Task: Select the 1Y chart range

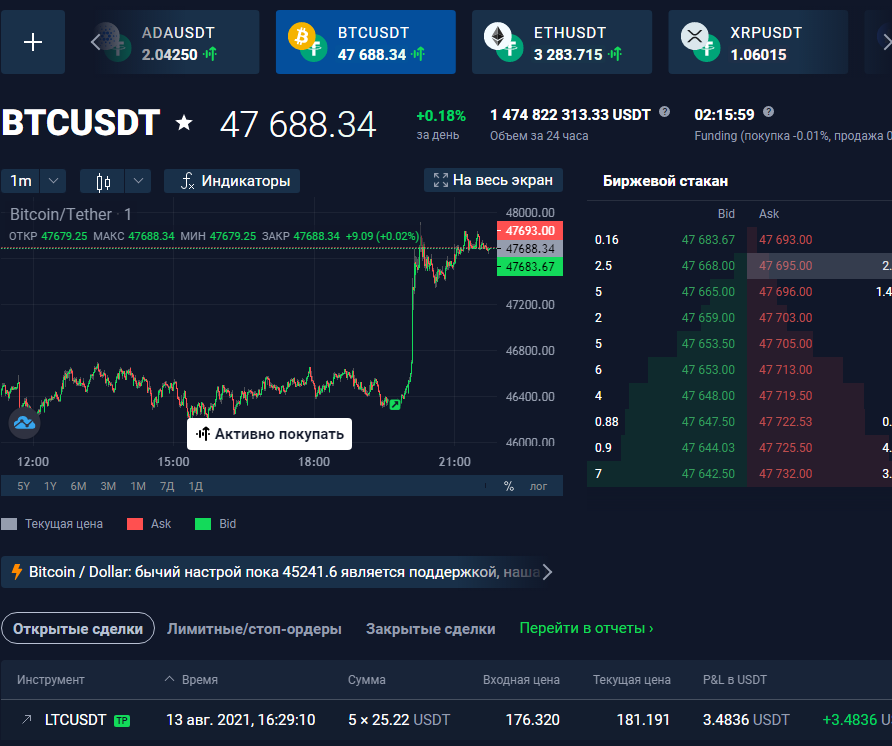Action: pyautogui.click(x=51, y=486)
